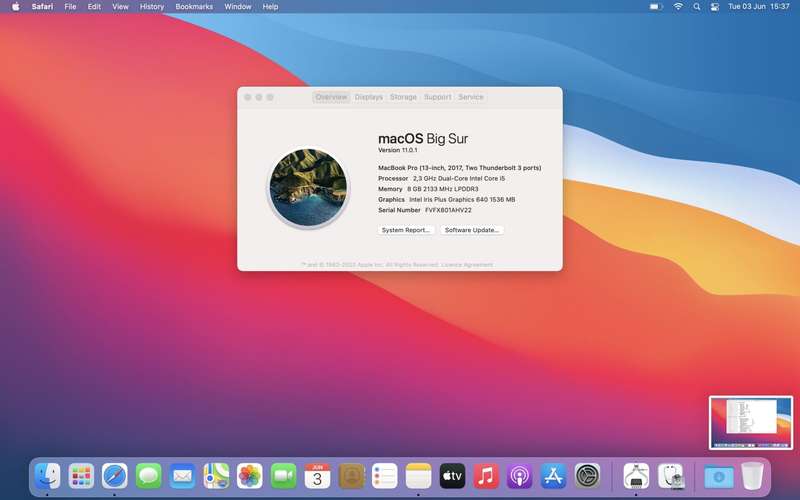Click the Wi-Fi status icon
This screenshot has height=500, width=800.
(678, 7)
